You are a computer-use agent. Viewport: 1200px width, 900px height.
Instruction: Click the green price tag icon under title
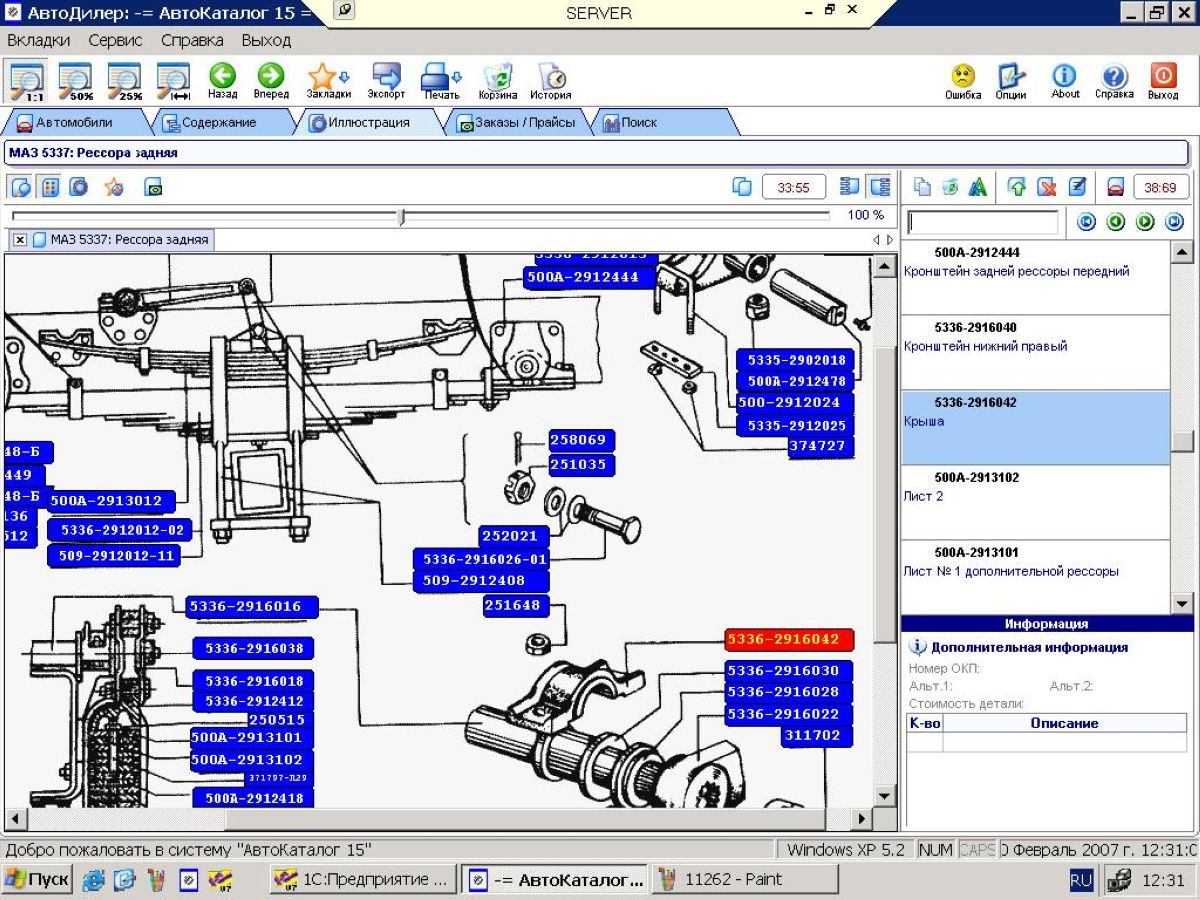point(153,187)
